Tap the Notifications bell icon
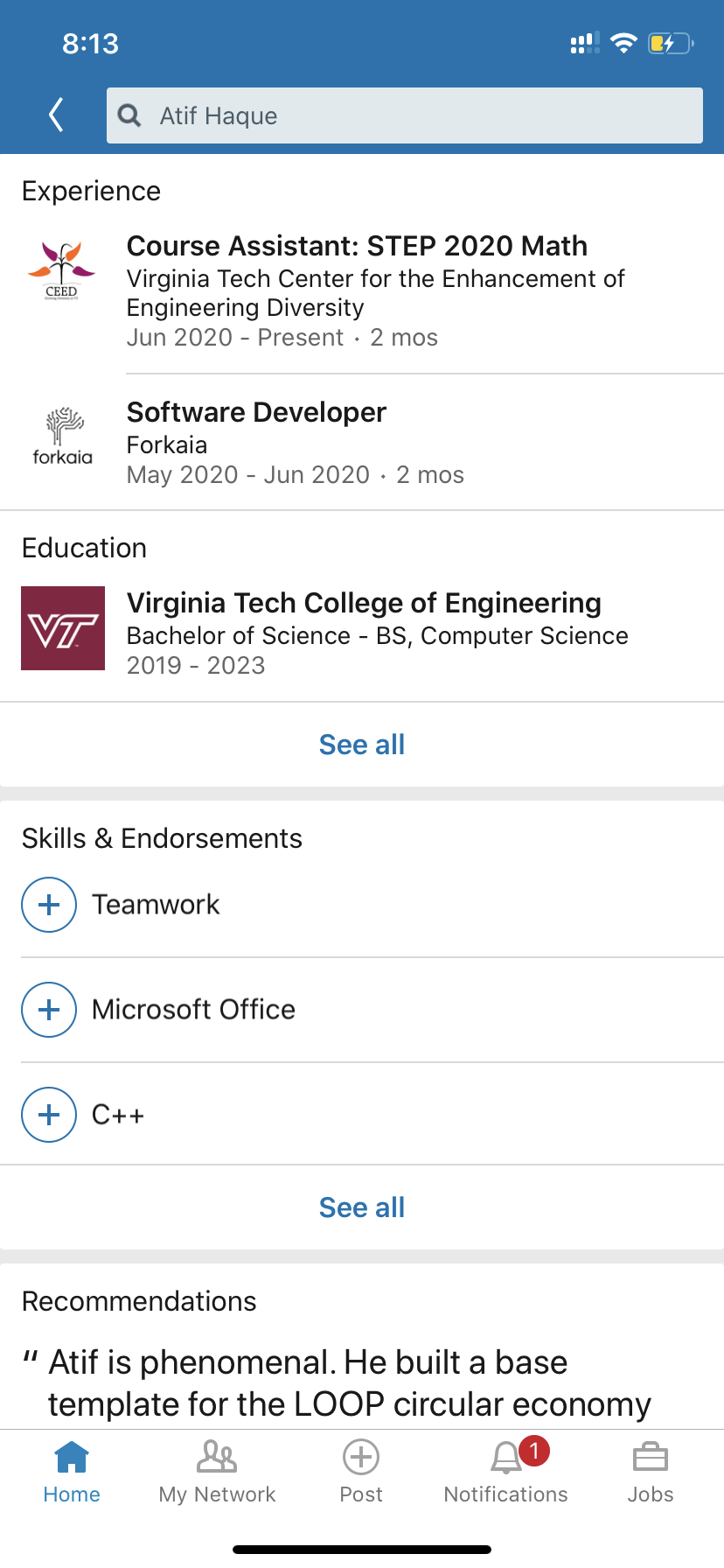 [506, 1458]
